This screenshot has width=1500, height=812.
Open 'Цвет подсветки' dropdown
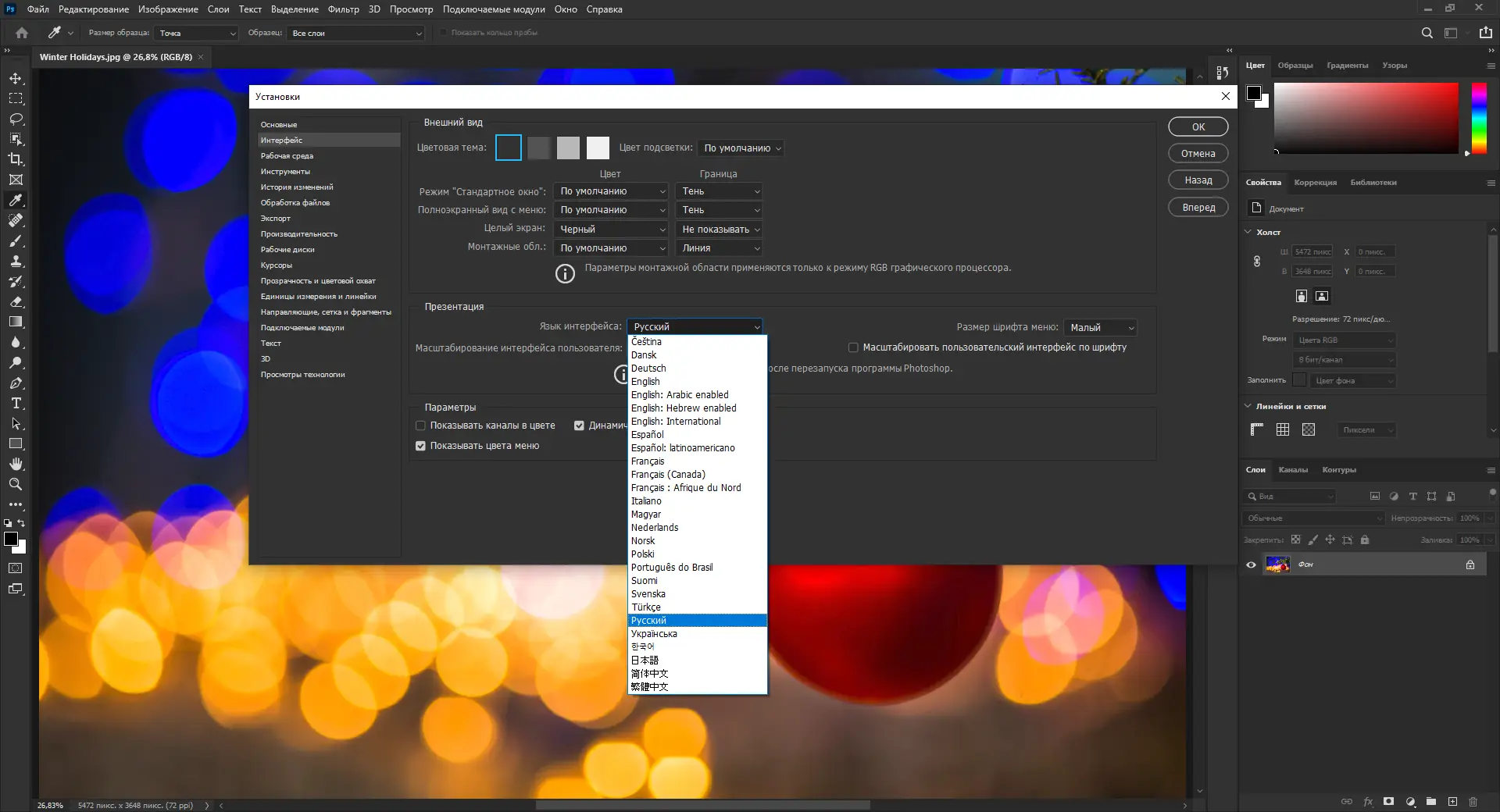(x=741, y=148)
